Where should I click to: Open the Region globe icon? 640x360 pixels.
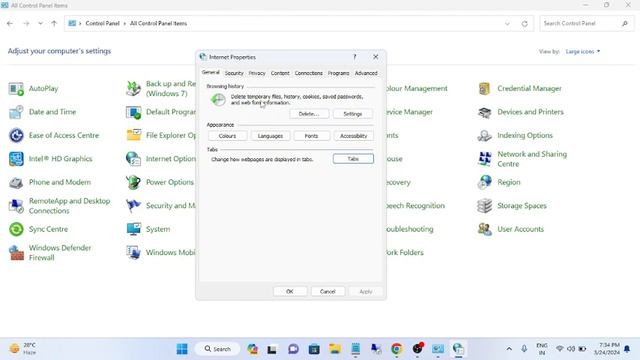pyautogui.click(x=484, y=182)
